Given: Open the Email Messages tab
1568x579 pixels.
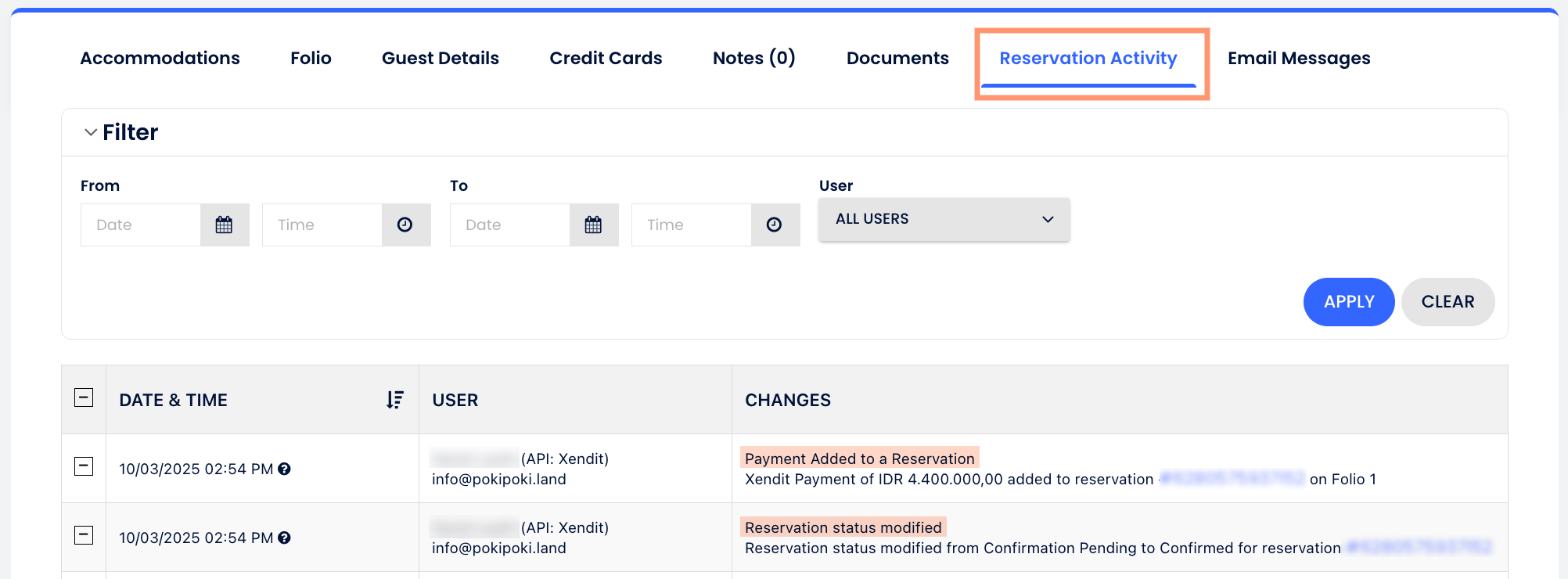Looking at the screenshot, I should (1298, 58).
